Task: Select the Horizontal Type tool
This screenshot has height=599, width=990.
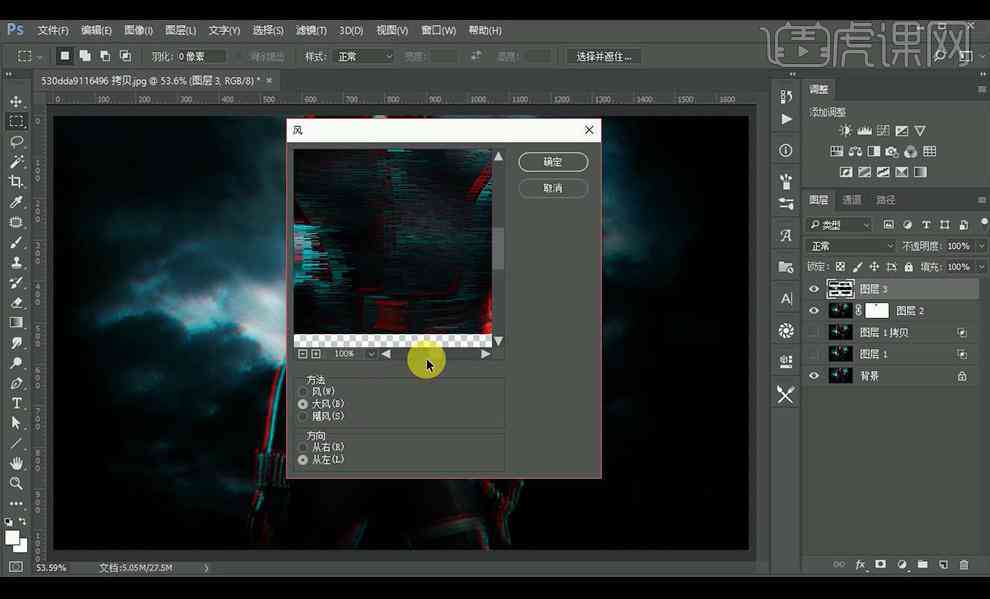Action: click(16, 403)
